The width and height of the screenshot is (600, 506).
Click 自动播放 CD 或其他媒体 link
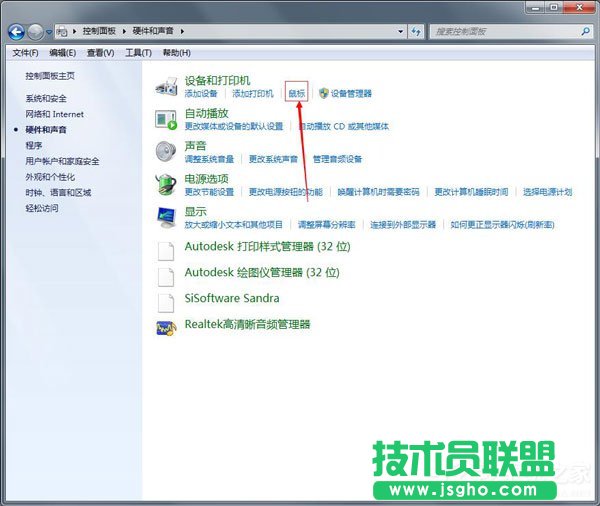point(344,126)
